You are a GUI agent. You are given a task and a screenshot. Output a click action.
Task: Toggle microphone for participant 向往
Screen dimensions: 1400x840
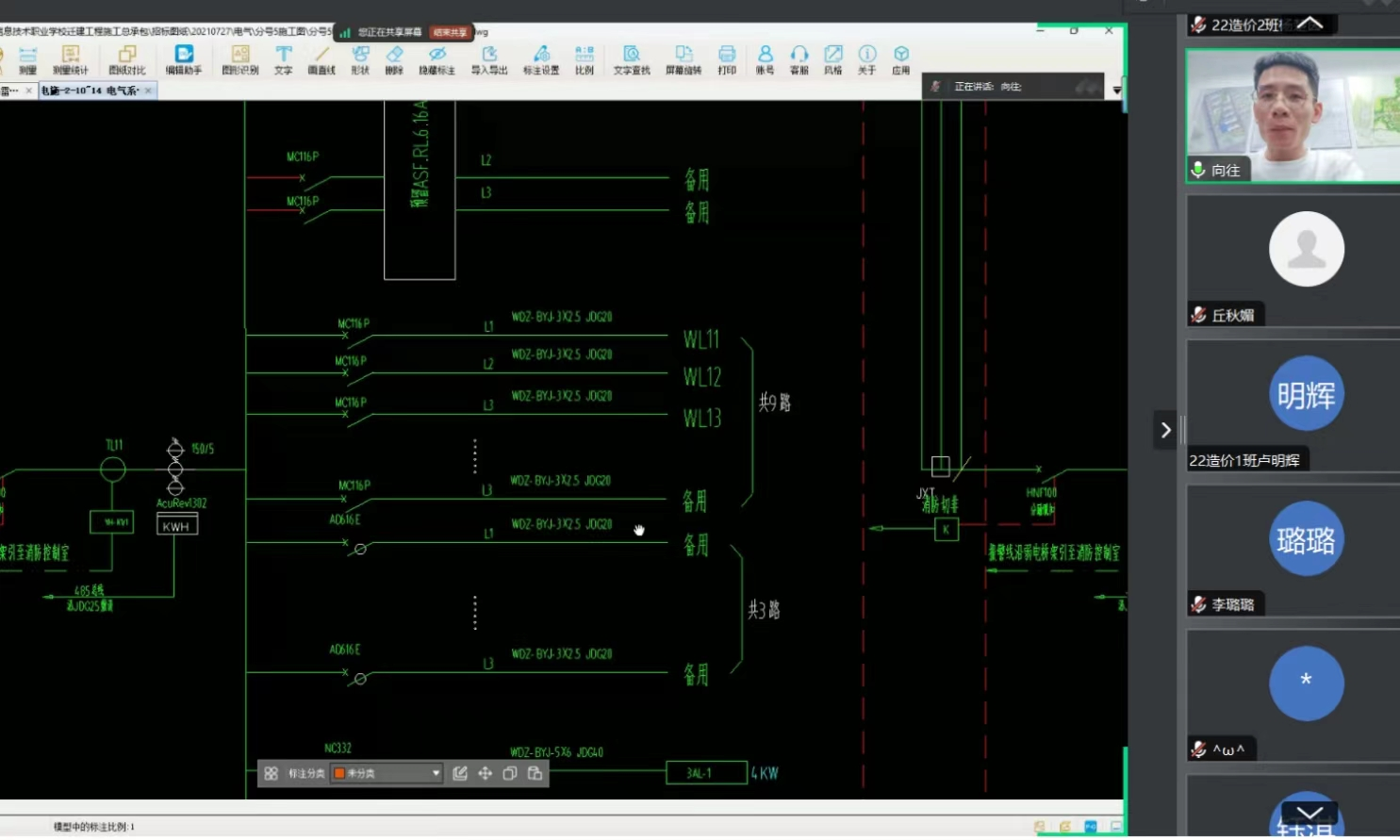pyautogui.click(x=1198, y=170)
